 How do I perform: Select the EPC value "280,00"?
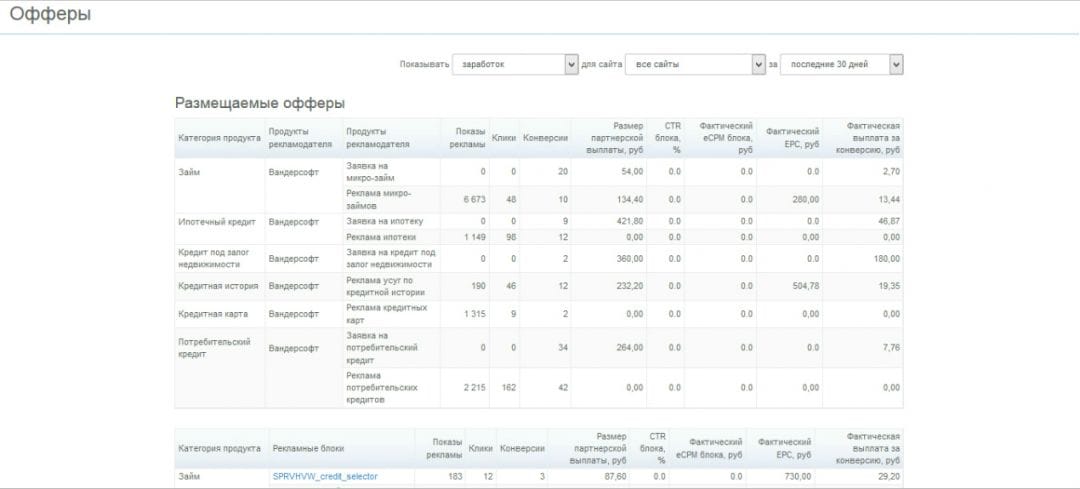(x=806, y=199)
